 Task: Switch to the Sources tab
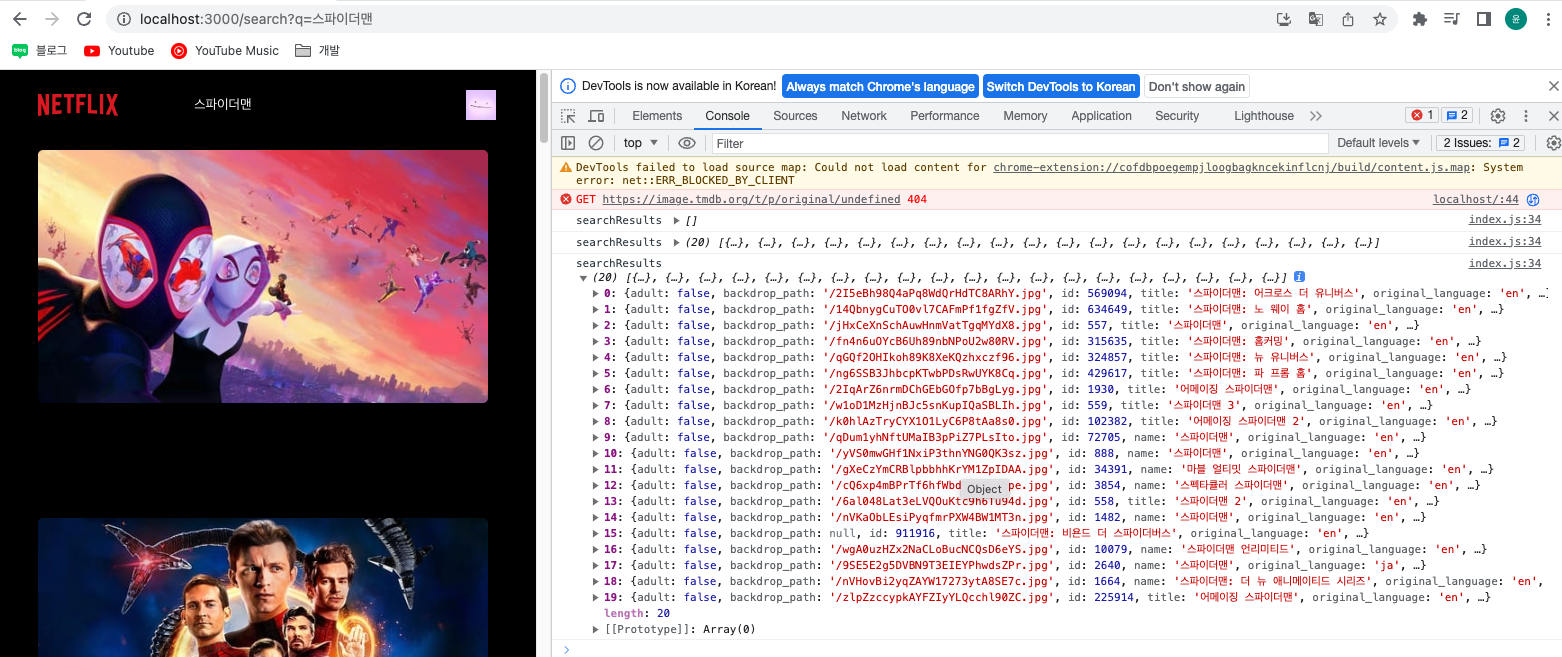point(795,116)
